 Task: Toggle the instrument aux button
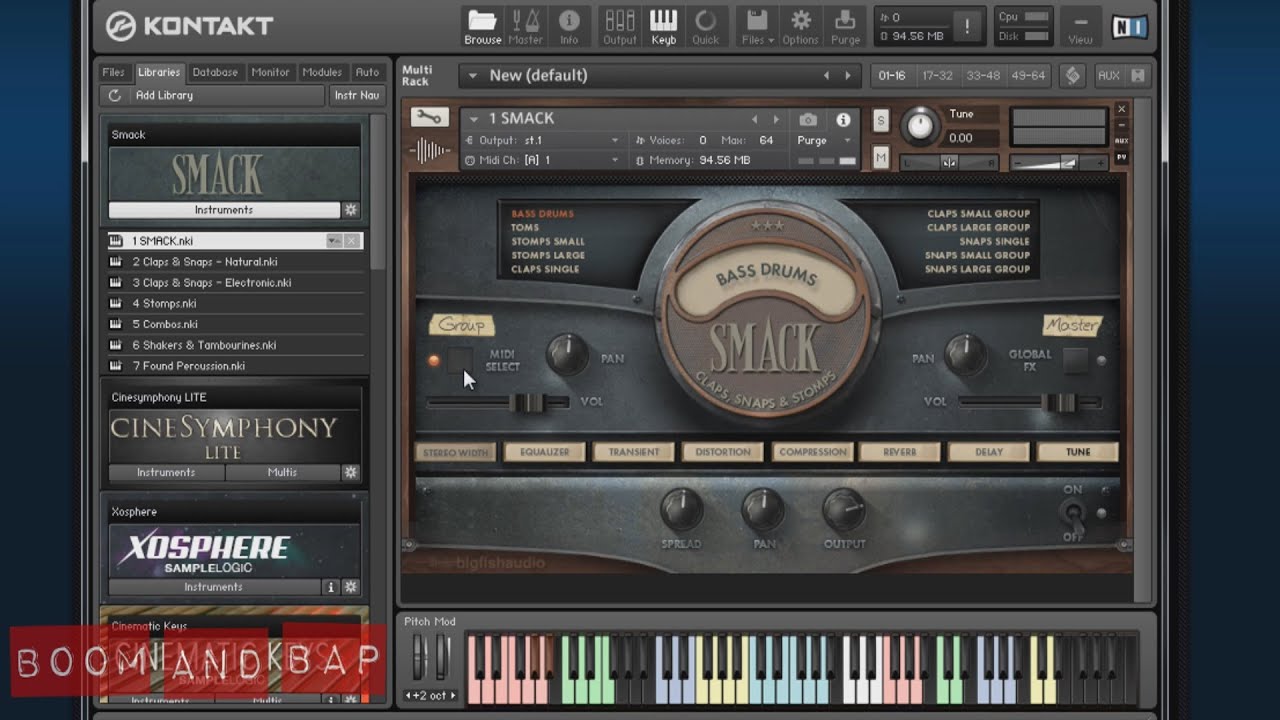pyautogui.click(x=1121, y=141)
